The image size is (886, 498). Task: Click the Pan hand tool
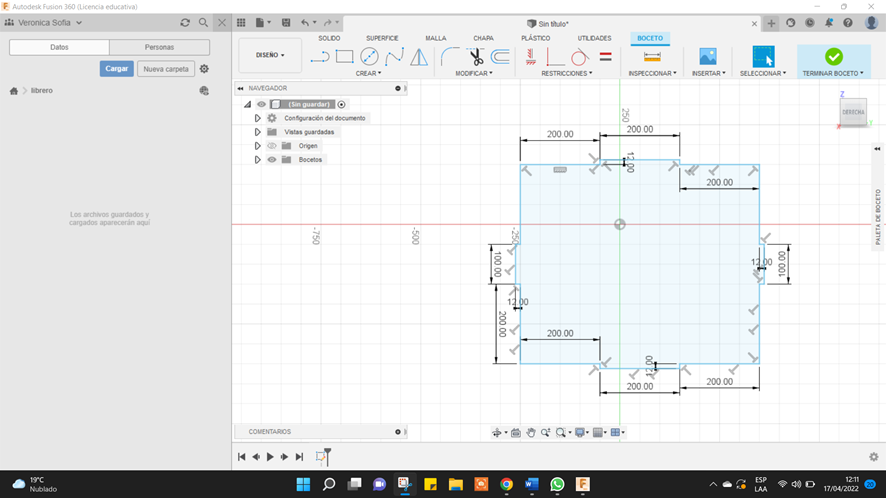(532, 432)
